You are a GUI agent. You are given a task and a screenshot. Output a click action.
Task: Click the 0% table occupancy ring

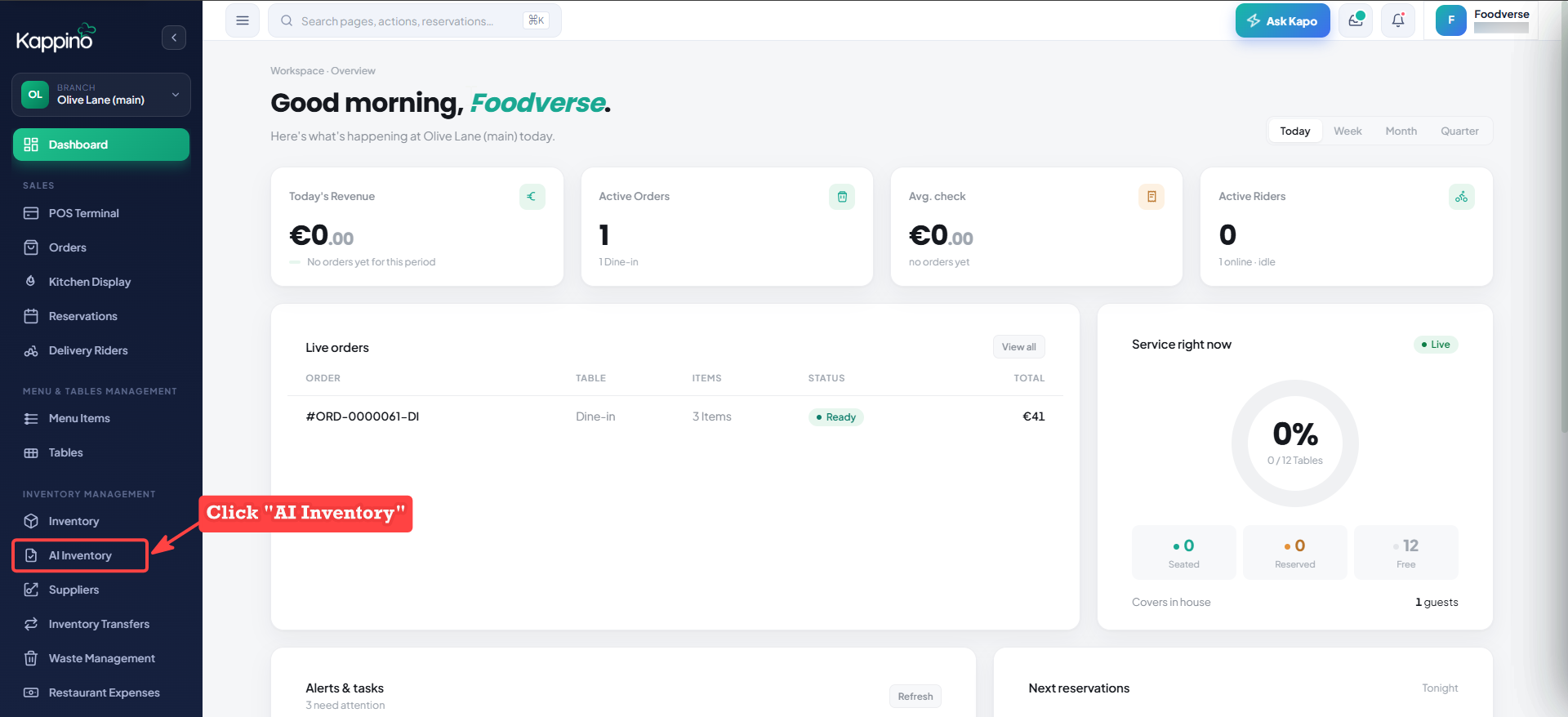pos(1295,443)
